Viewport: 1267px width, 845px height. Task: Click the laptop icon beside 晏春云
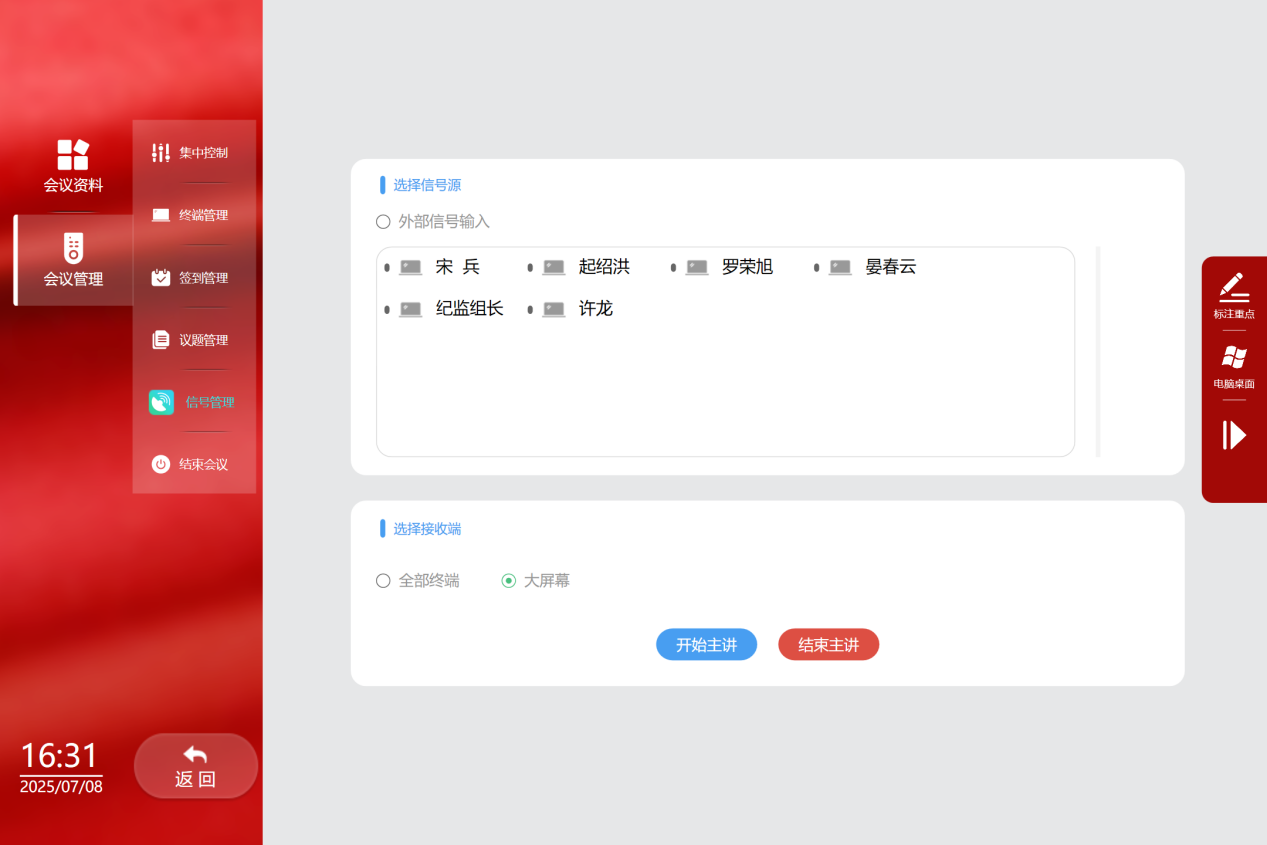[x=840, y=267]
